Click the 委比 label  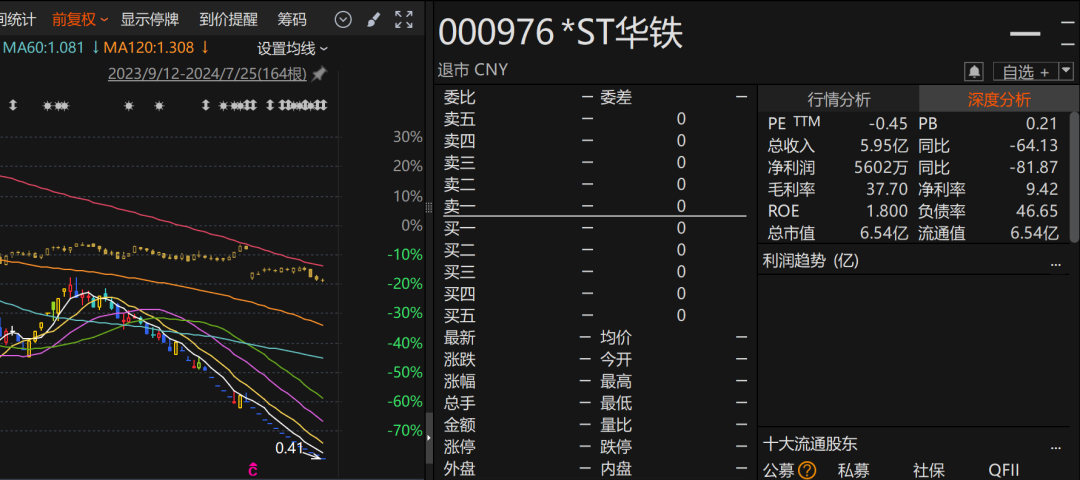[459, 98]
